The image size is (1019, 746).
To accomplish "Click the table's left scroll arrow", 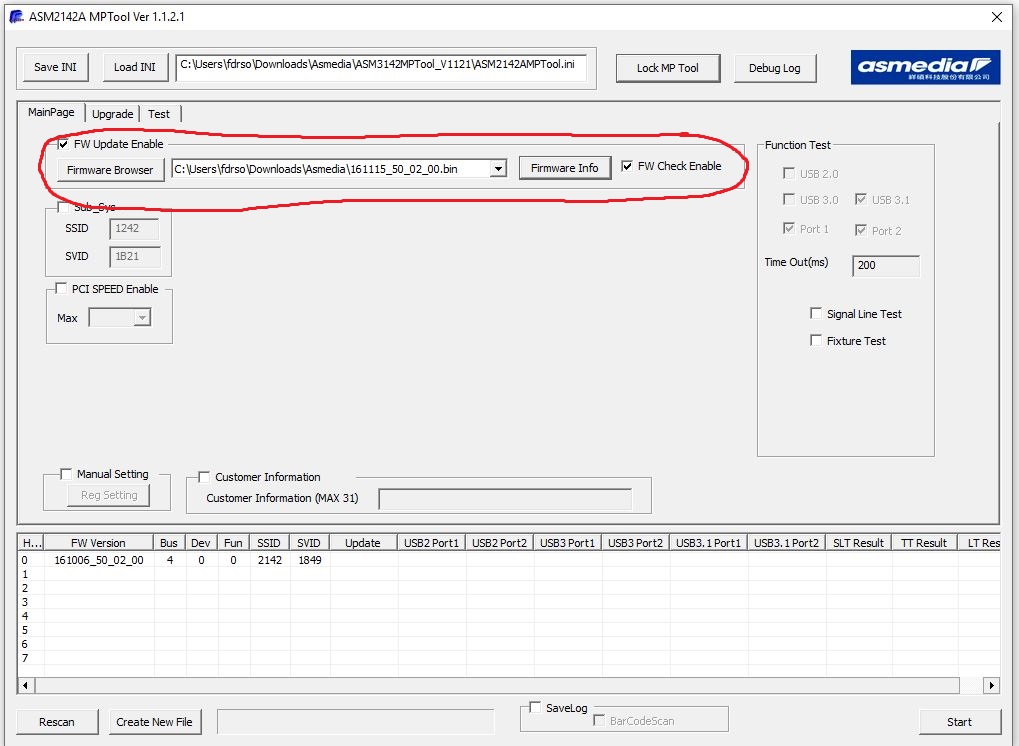I will pyautogui.click(x=26, y=686).
